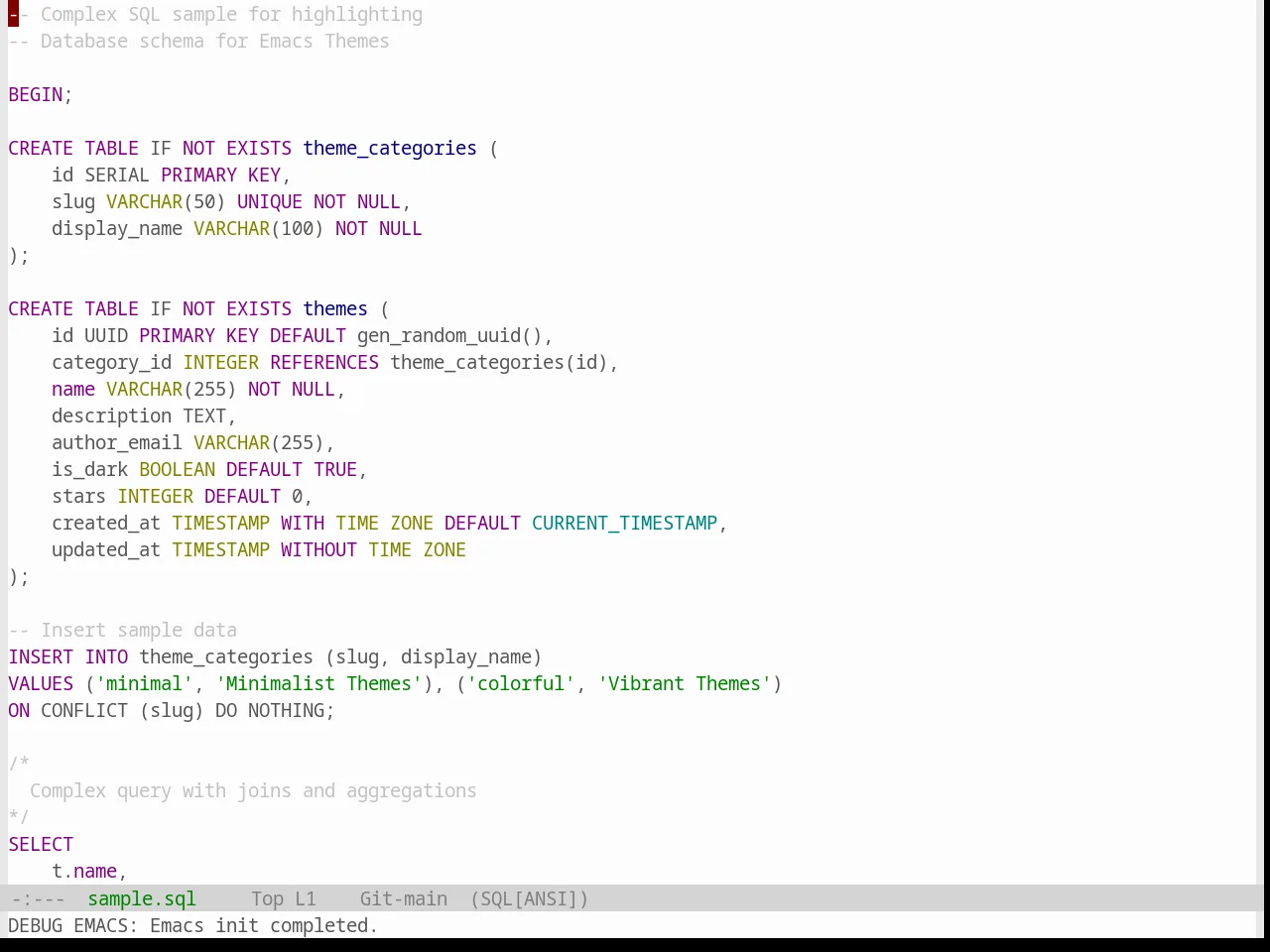Click t.name in the select list

(84, 871)
